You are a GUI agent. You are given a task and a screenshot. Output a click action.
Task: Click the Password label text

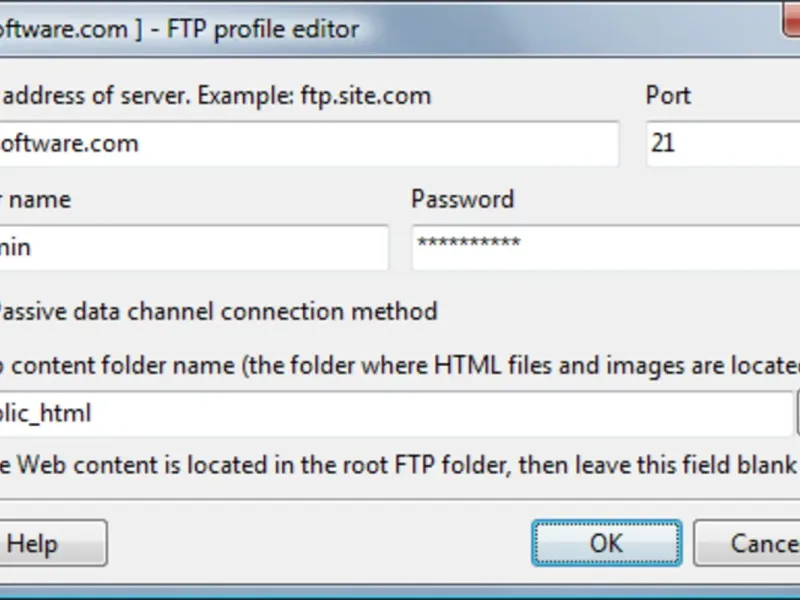pyautogui.click(x=462, y=199)
